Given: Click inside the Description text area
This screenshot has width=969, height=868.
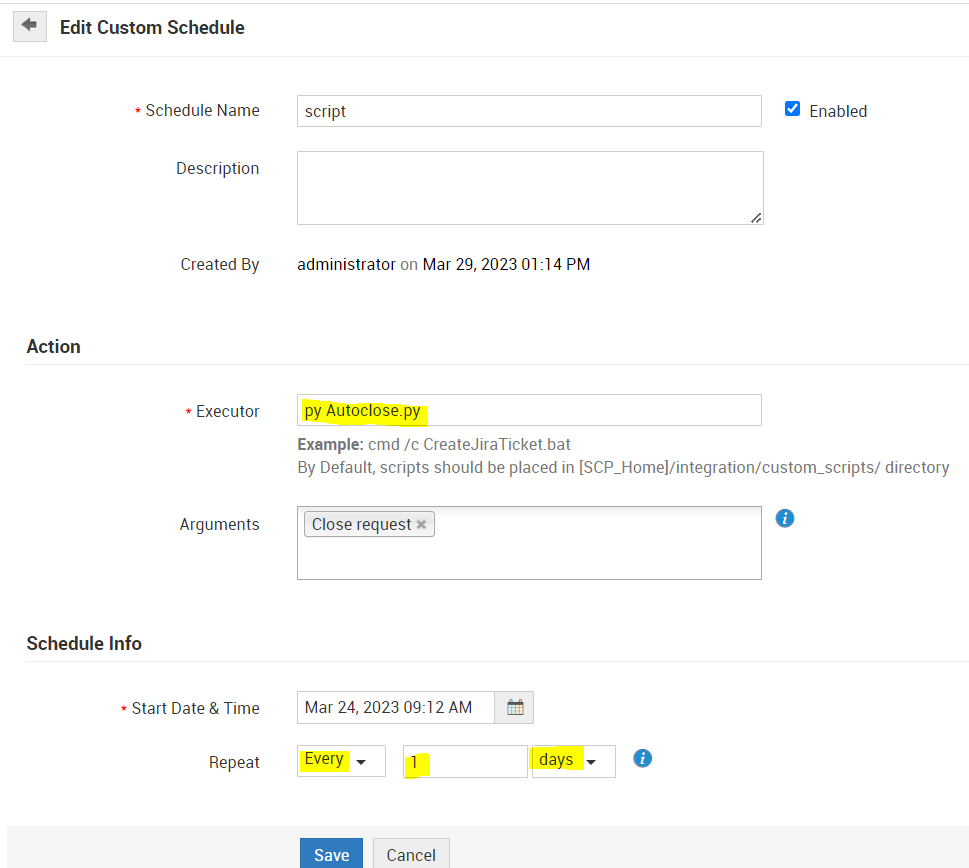Looking at the screenshot, I should pyautogui.click(x=529, y=188).
